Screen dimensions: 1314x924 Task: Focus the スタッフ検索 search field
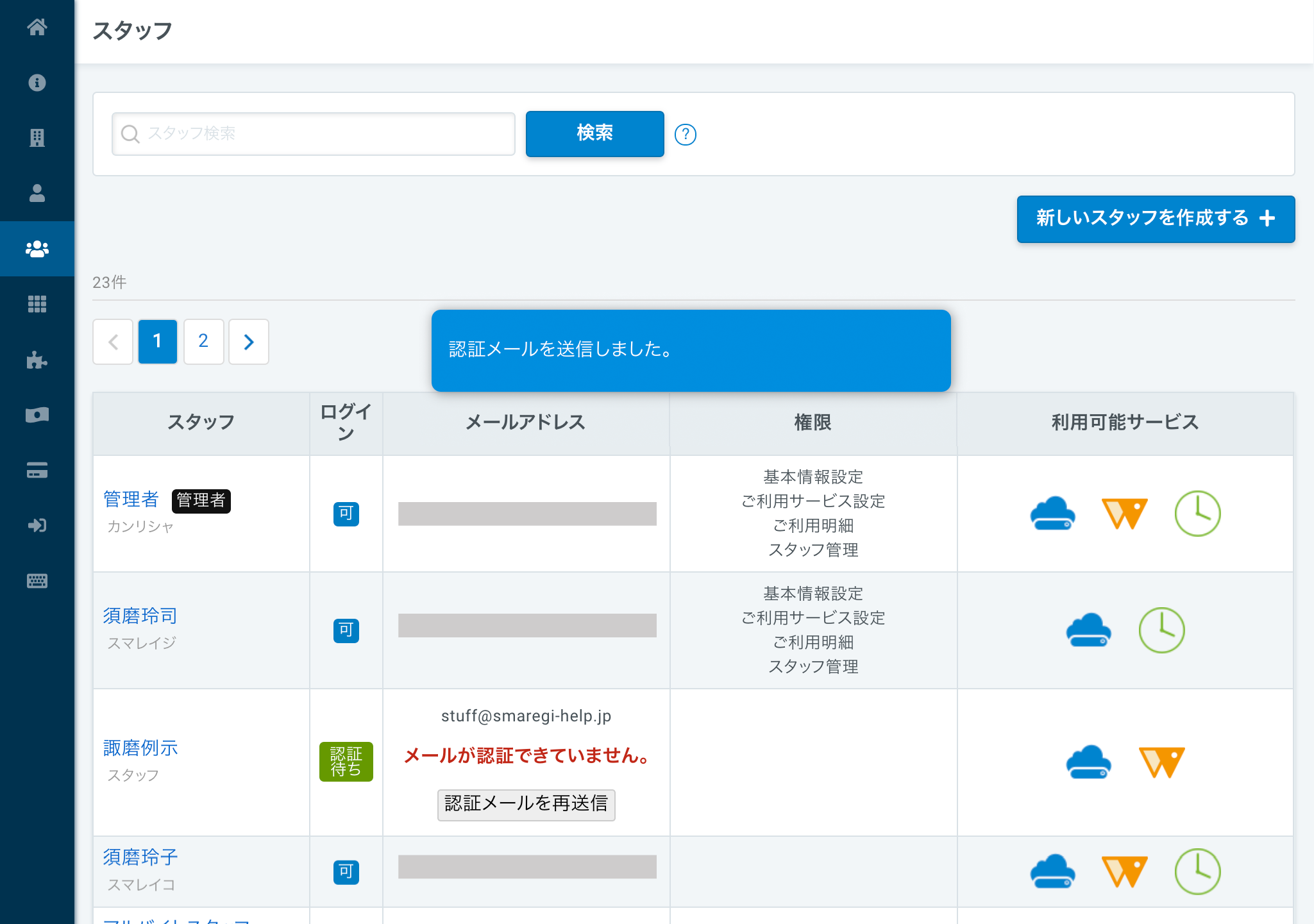coord(314,134)
